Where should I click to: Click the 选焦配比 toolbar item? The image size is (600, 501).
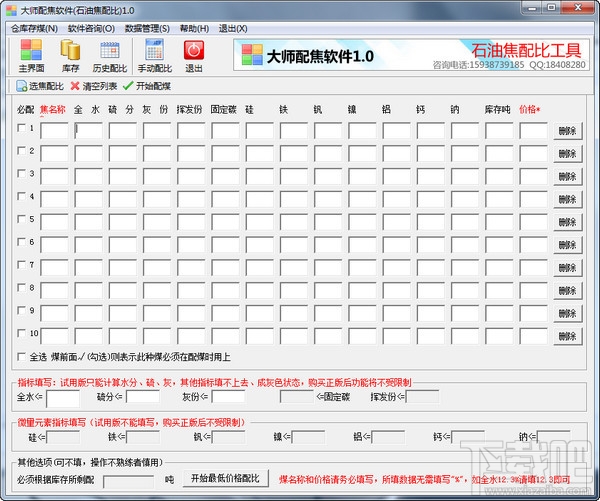40,86
